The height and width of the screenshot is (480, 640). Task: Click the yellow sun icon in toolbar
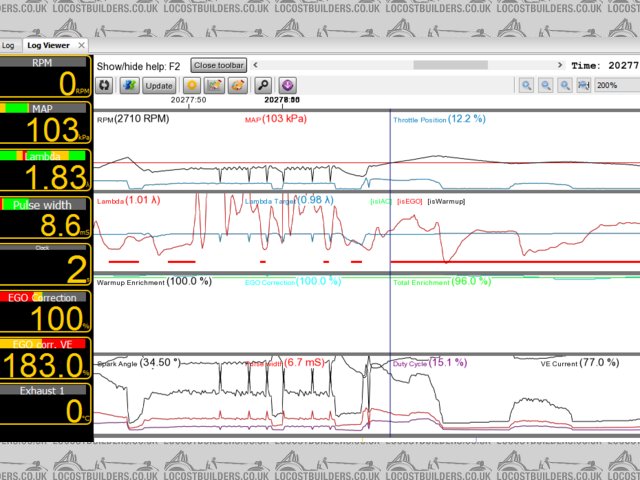(190, 86)
